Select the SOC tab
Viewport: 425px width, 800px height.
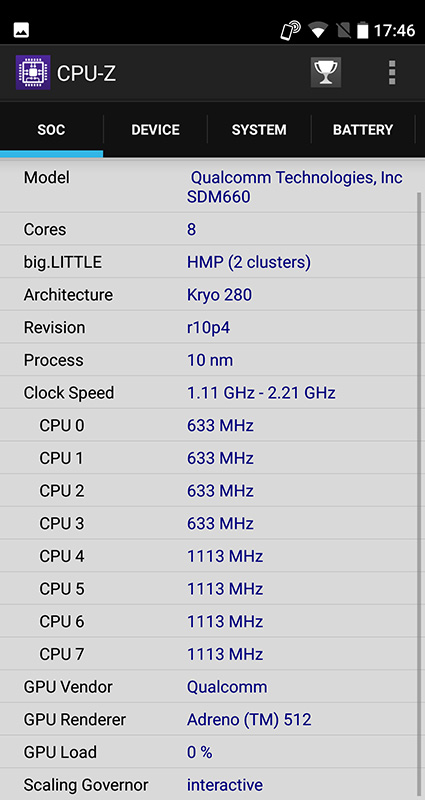click(51, 130)
